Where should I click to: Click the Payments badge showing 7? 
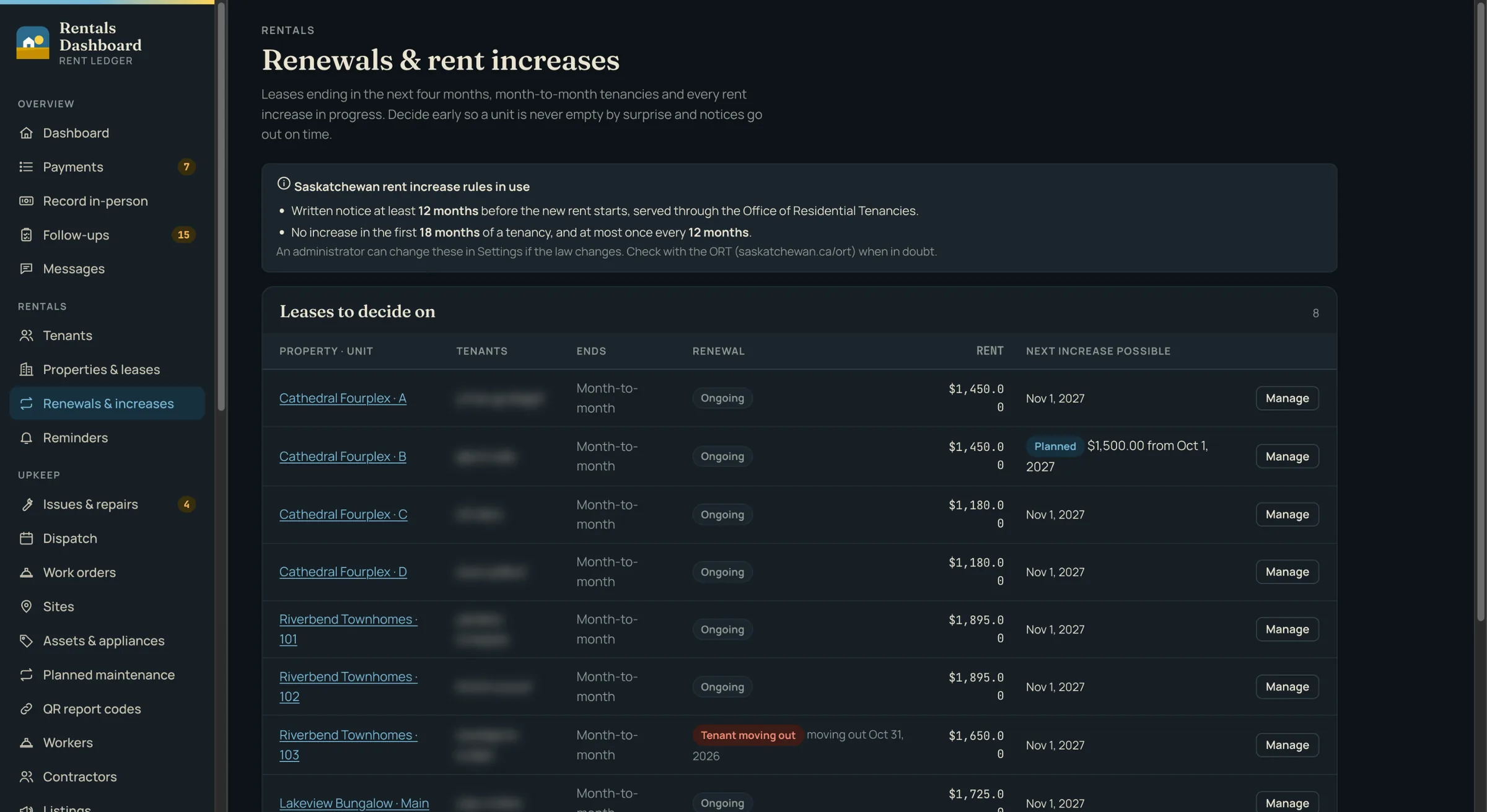[x=186, y=167]
